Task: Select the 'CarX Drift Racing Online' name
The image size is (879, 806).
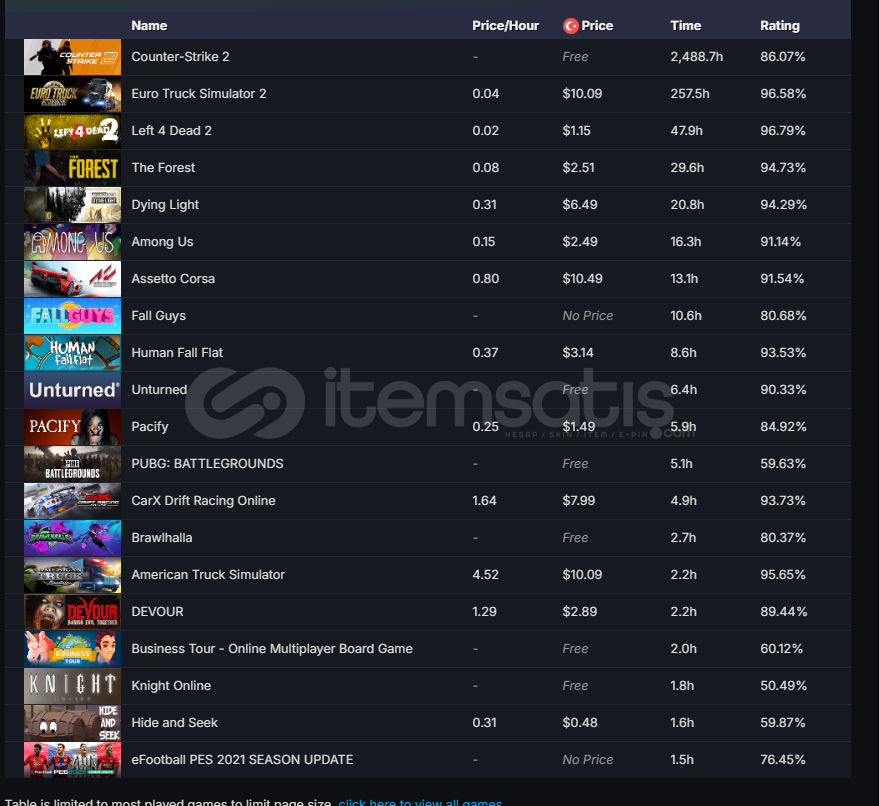Action: point(203,501)
